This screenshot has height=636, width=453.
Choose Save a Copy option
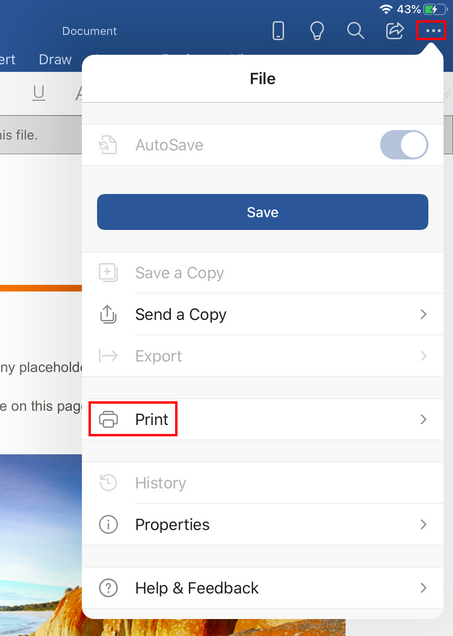point(262,273)
